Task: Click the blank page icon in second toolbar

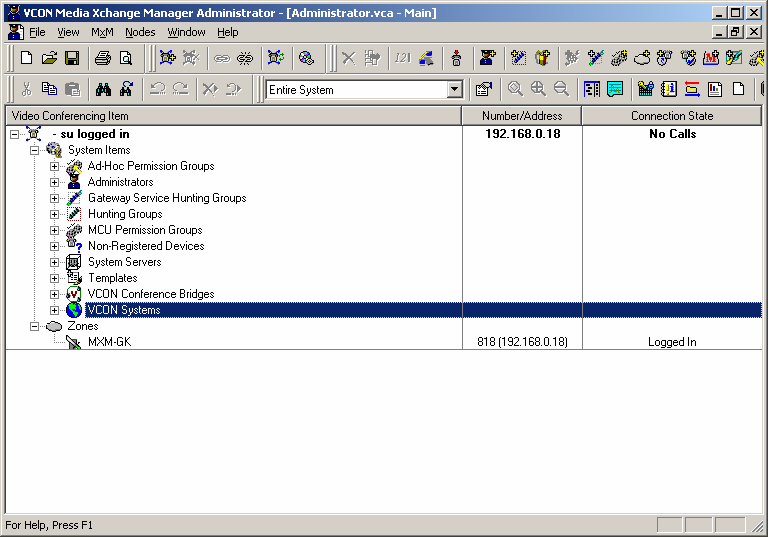Action: coord(738,89)
